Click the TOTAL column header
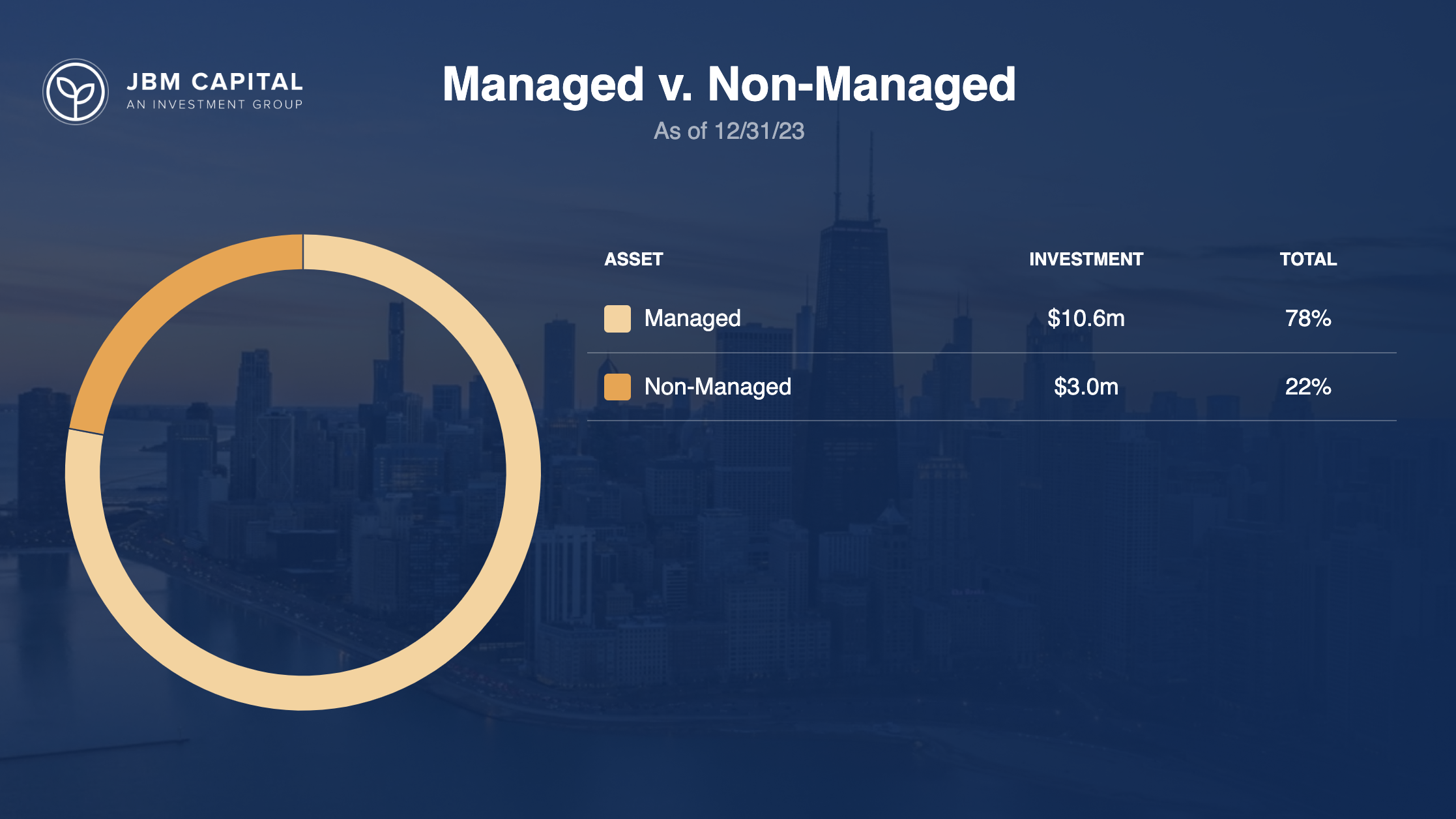 [x=1308, y=260]
